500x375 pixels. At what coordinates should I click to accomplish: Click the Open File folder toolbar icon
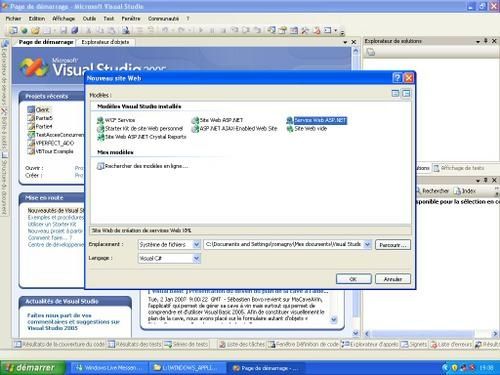[x=35, y=30]
